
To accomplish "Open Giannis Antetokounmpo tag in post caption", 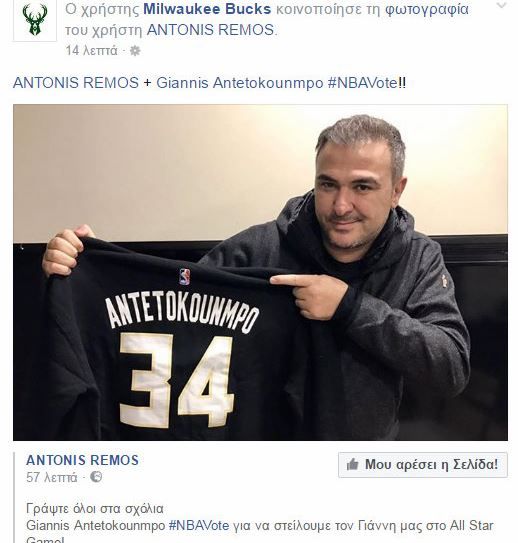I will (239, 83).
